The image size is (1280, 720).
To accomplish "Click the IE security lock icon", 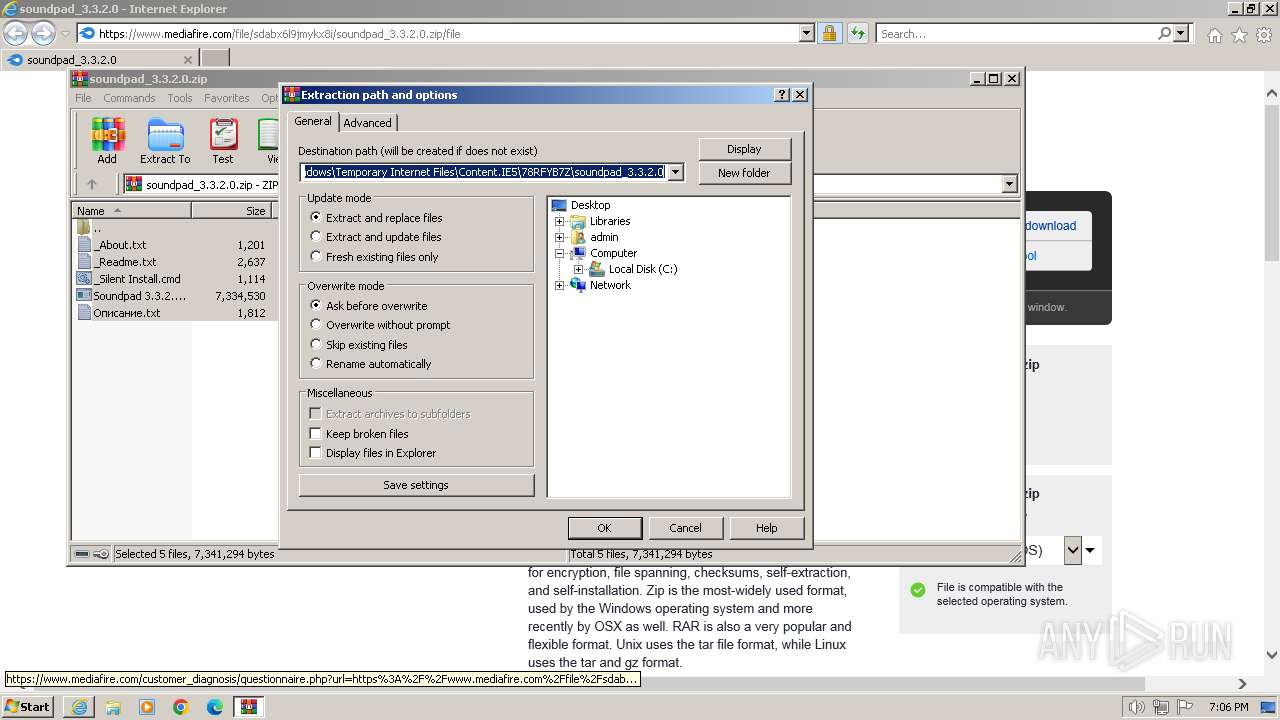I will coord(829,33).
